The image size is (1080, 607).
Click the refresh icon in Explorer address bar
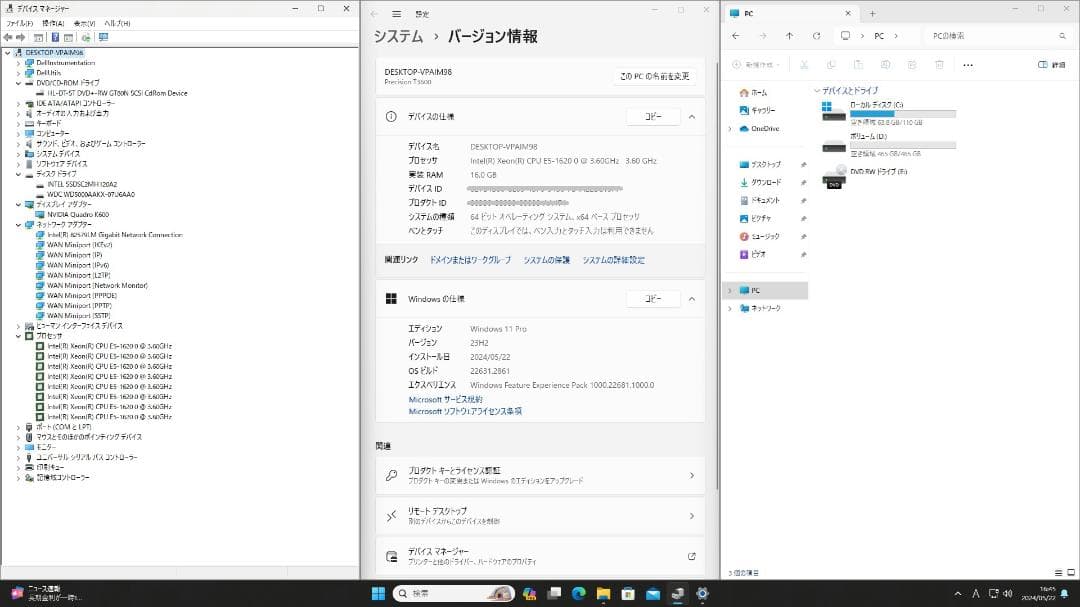pyautogui.click(x=817, y=36)
